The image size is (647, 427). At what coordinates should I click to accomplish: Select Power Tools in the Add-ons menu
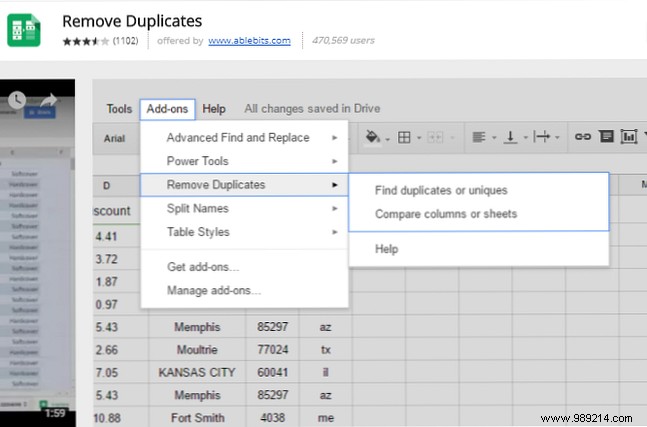click(x=244, y=161)
